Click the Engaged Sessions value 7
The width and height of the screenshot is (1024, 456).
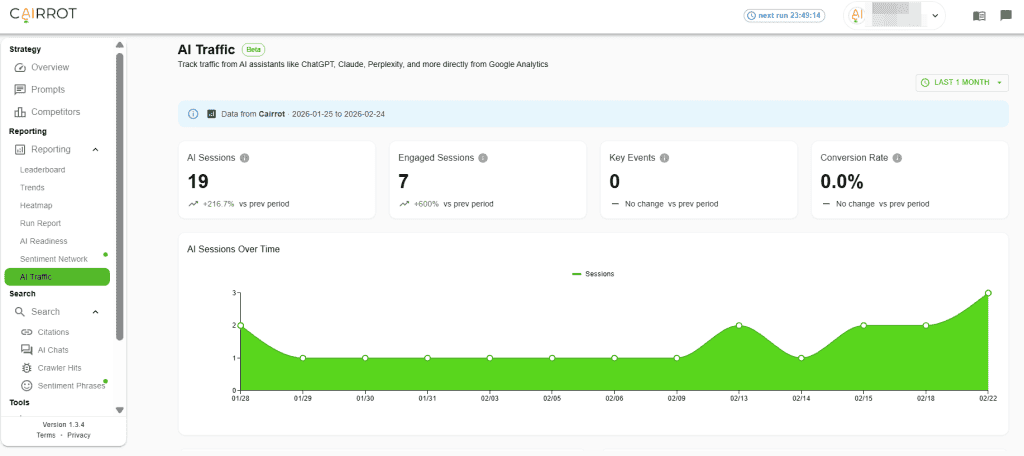(404, 181)
